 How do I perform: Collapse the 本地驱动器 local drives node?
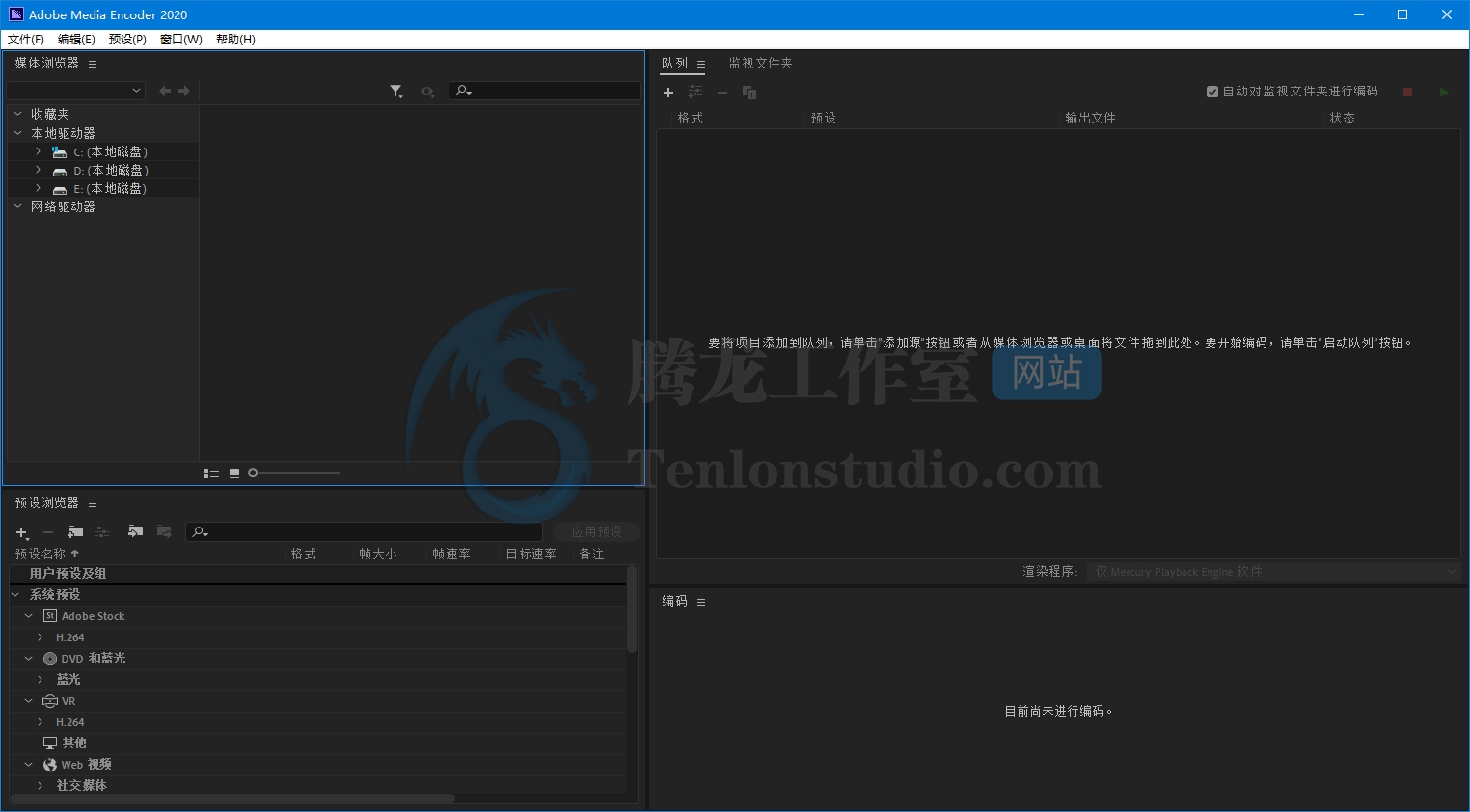pos(17,133)
